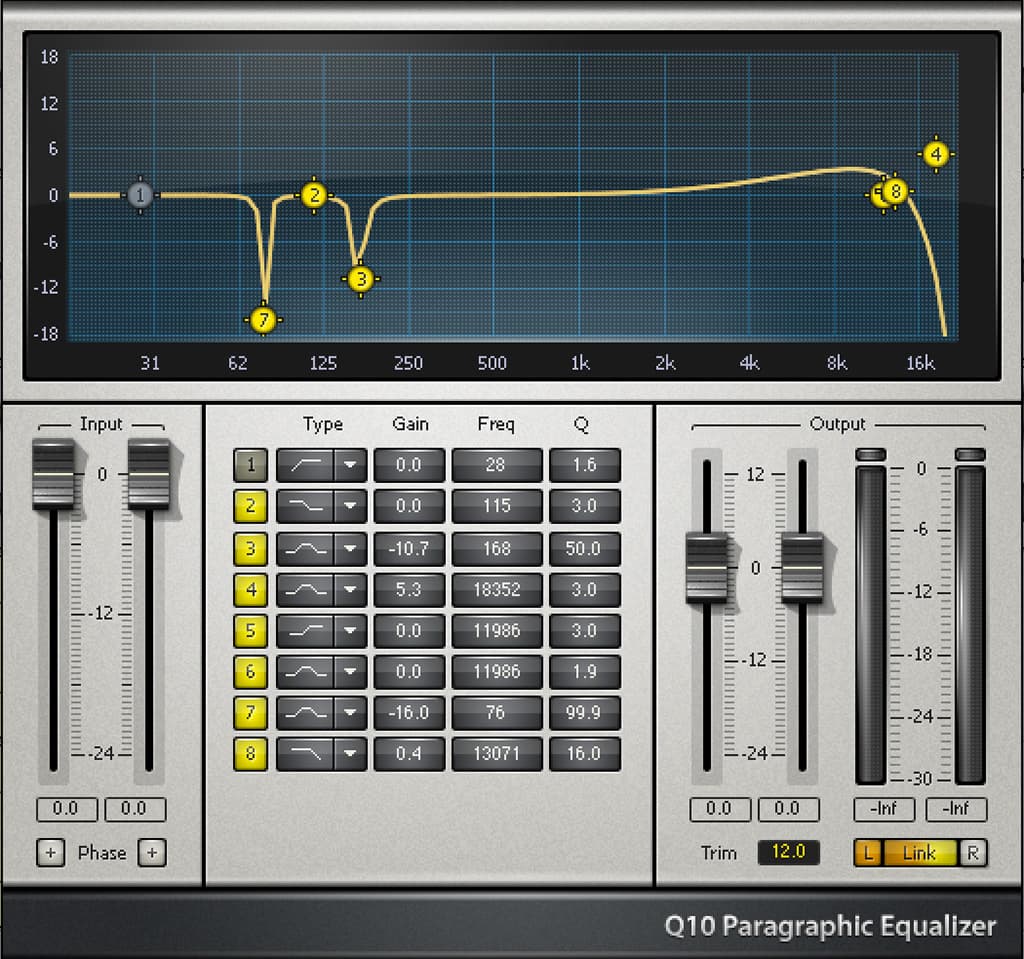
Task: Toggle band 6 off
Action: tap(250, 672)
